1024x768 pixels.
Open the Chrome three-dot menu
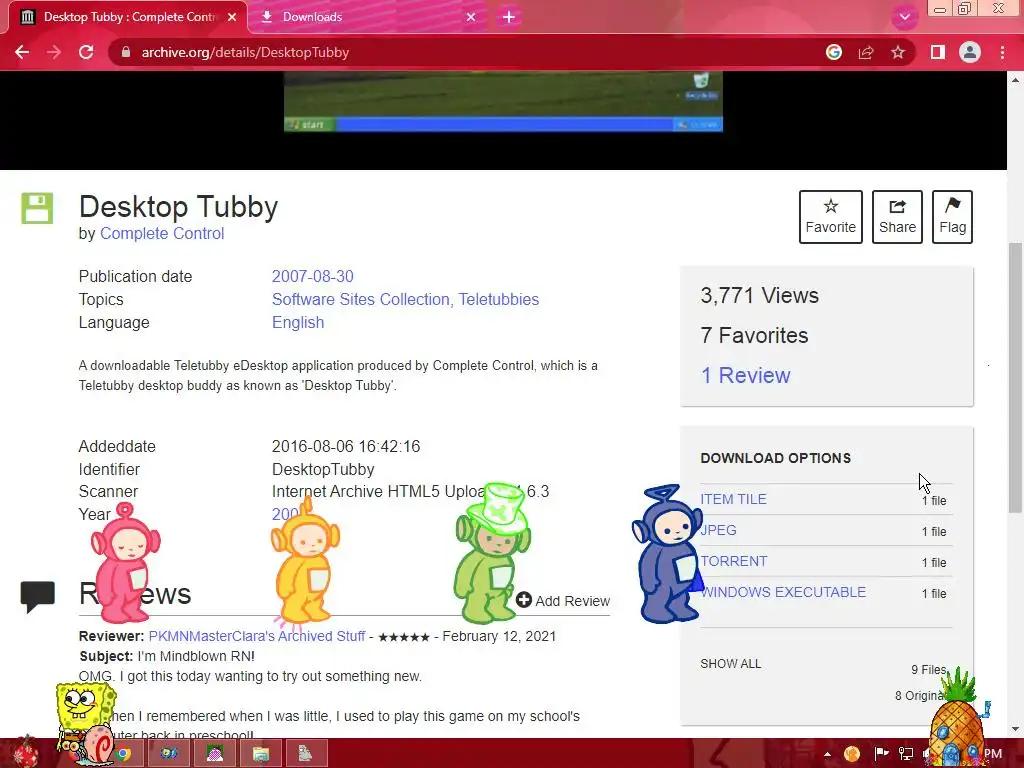click(1002, 52)
